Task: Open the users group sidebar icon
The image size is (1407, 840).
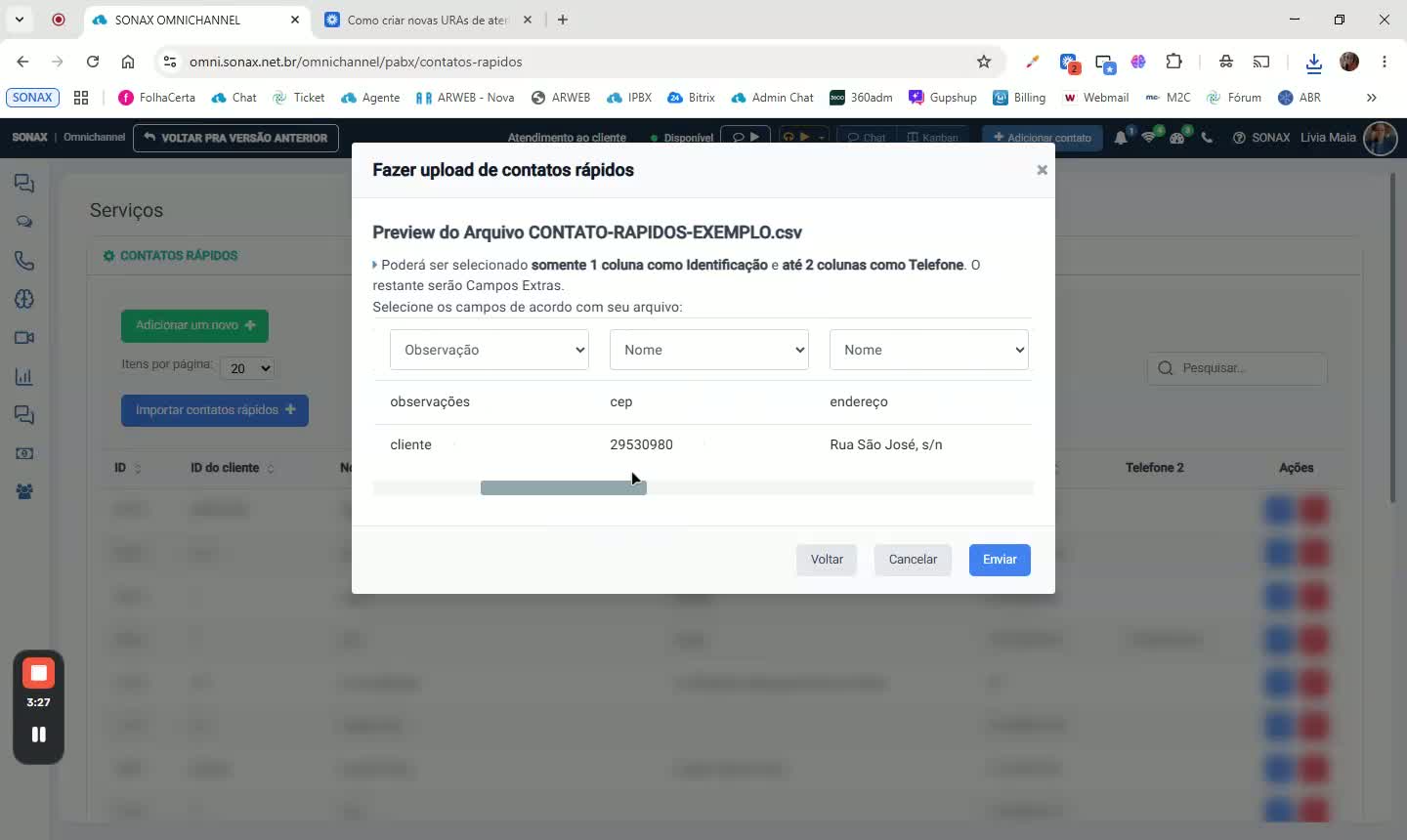Action: coord(24,492)
